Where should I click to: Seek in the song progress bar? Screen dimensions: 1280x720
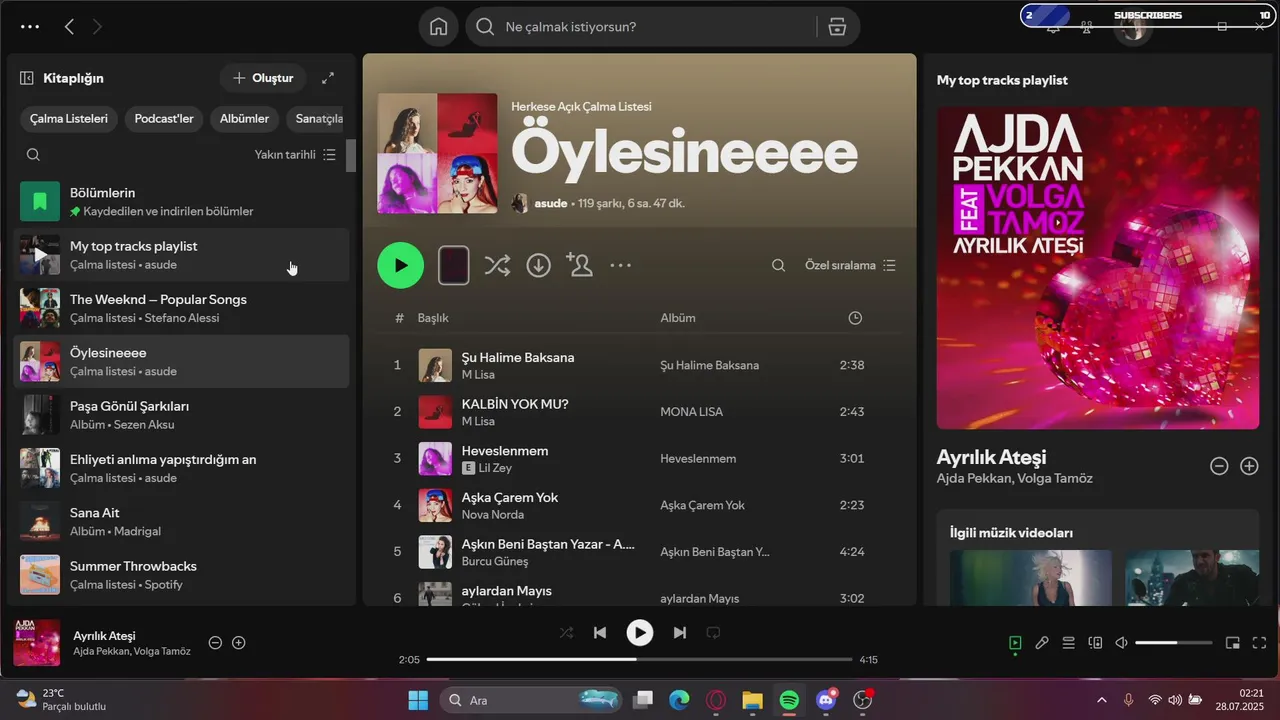coord(640,659)
